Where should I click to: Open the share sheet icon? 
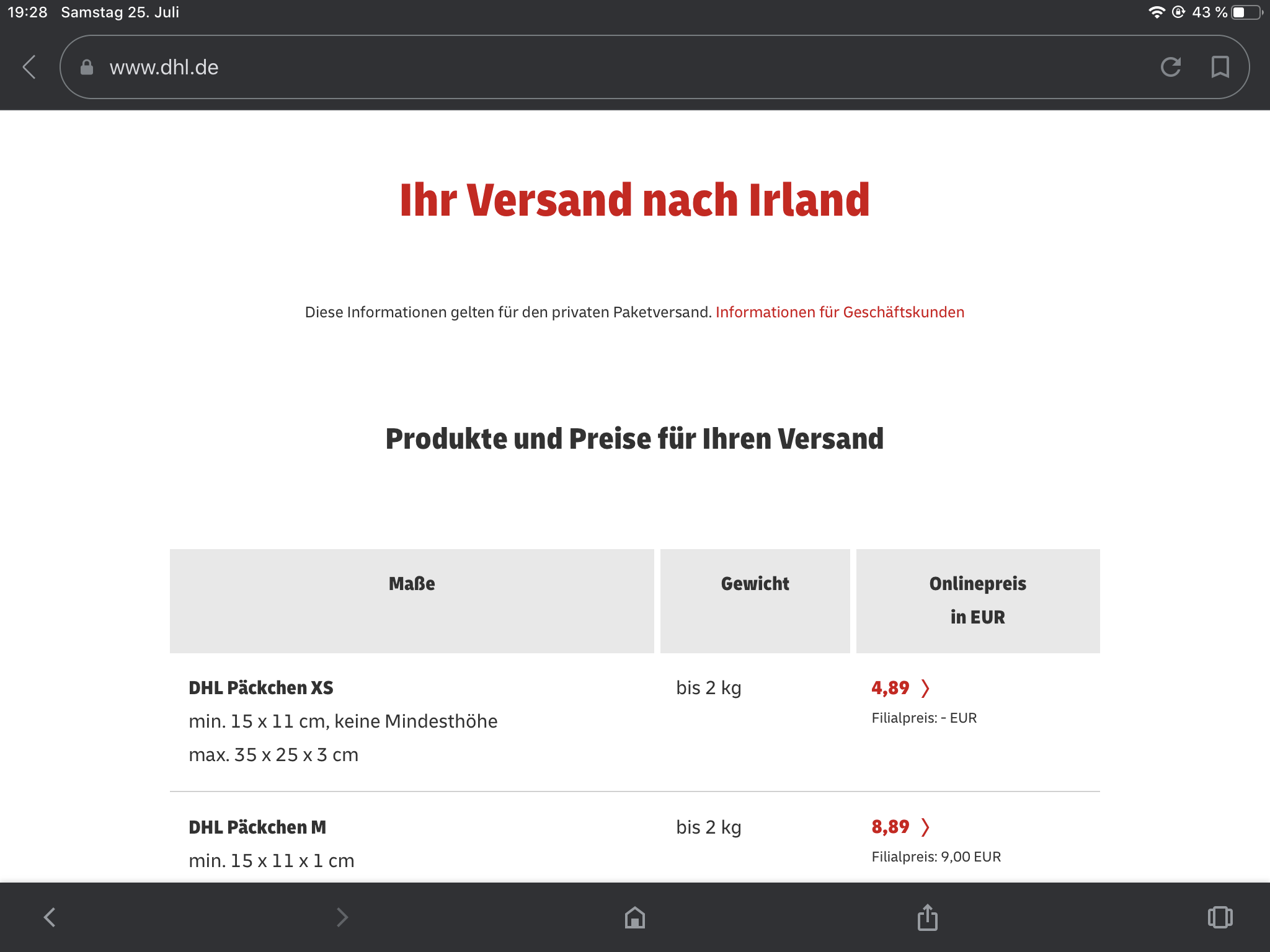click(x=928, y=917)
